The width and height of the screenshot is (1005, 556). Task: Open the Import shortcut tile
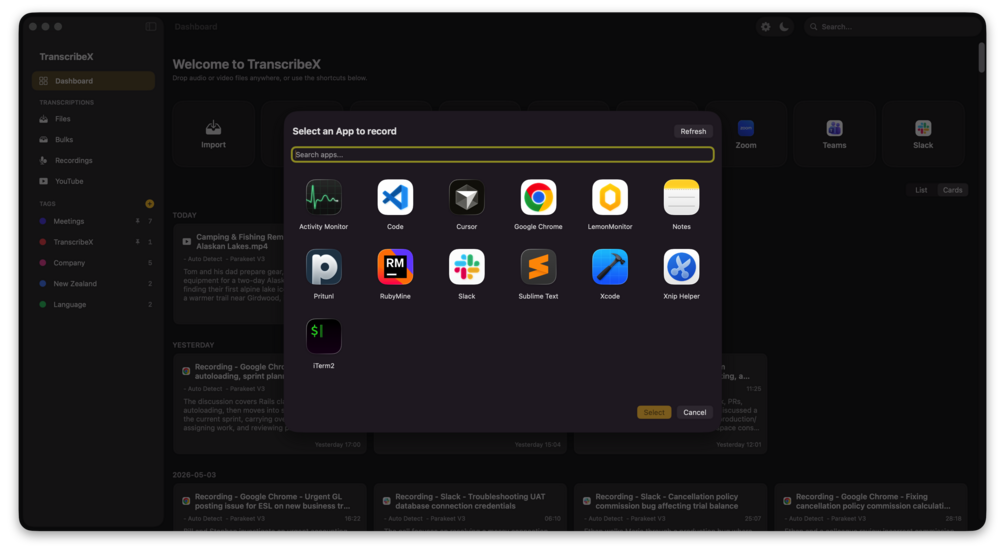tap(213, 133)
